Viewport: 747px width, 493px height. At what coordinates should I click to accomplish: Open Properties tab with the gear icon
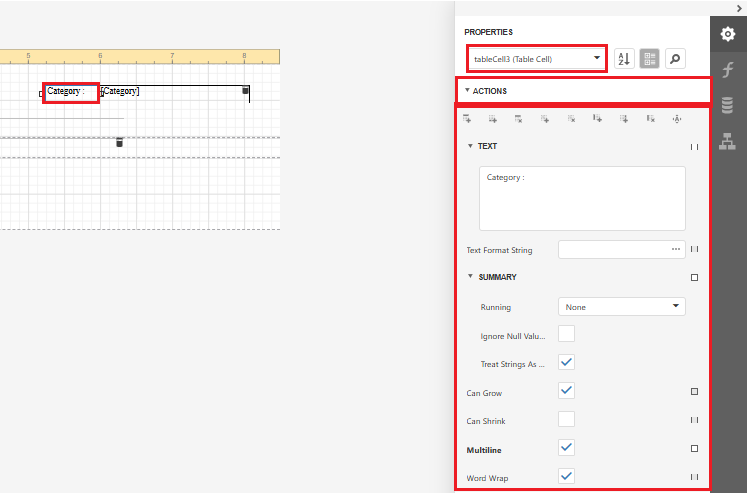(x=728, y=34)
